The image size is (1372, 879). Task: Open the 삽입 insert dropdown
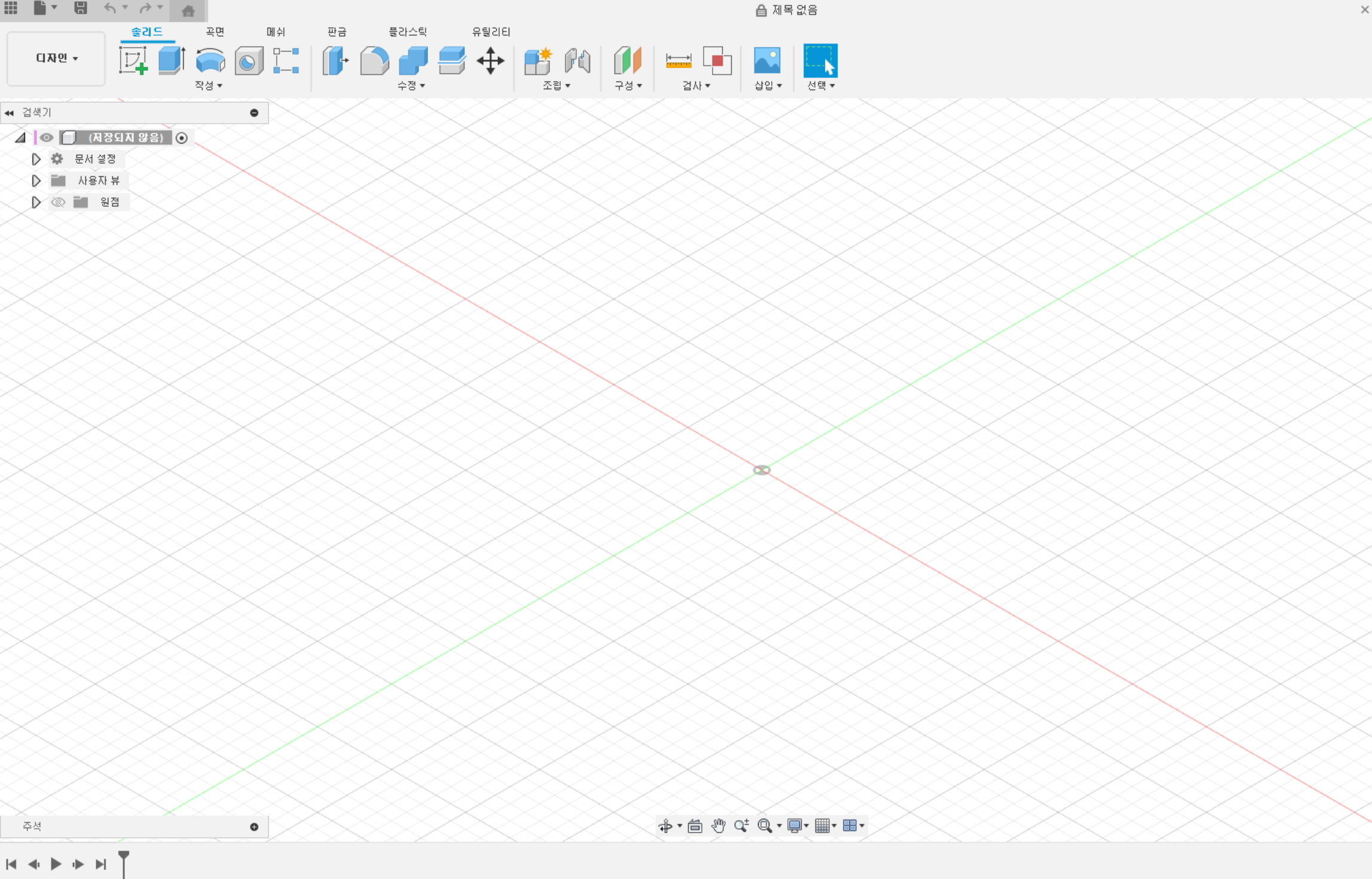pos(768,86)
